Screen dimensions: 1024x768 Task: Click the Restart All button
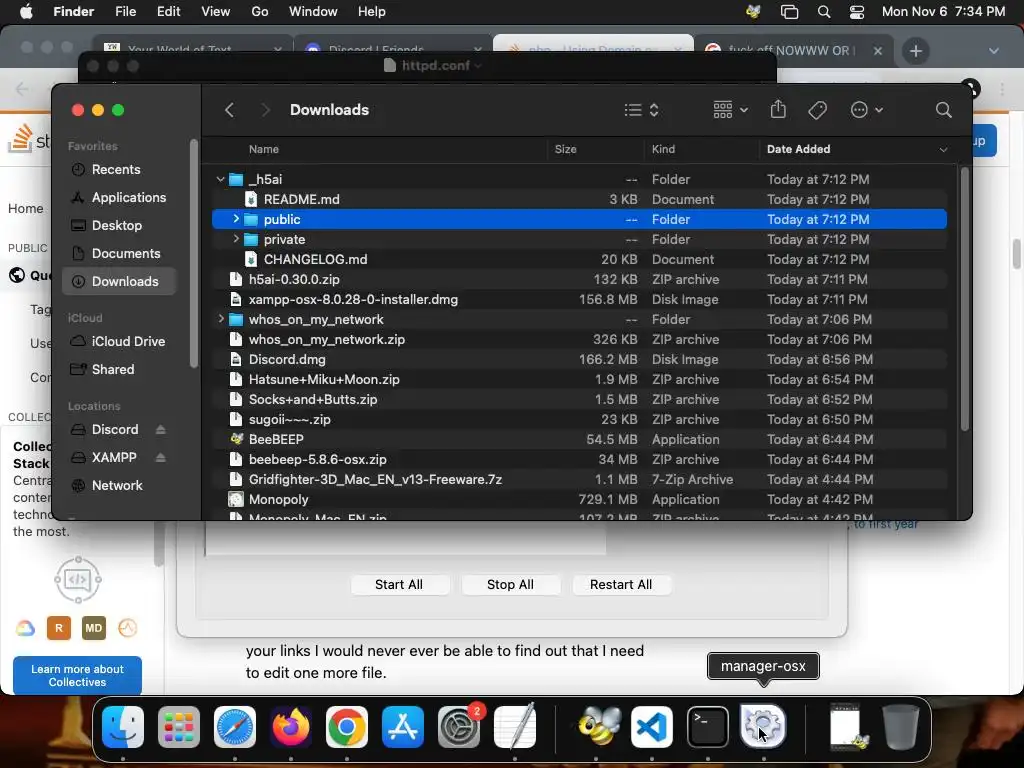pyautogui.click(x=621, y=584)
